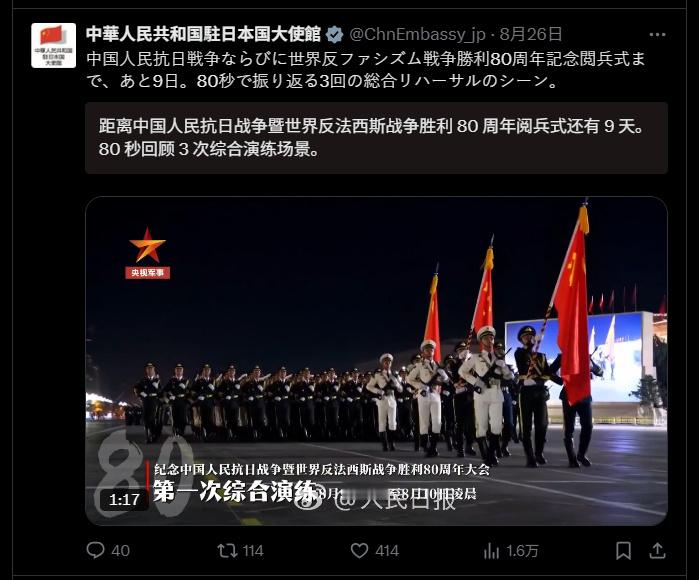699x580 pixels.
Task: Like the post with heart icon
Action: [x=359, y=551]
